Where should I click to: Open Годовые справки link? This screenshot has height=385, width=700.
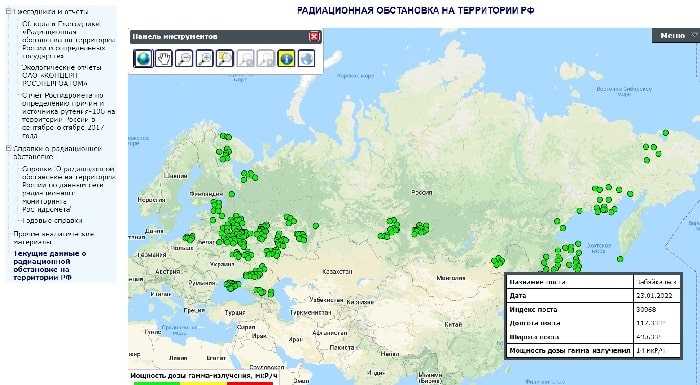(52, 220)
